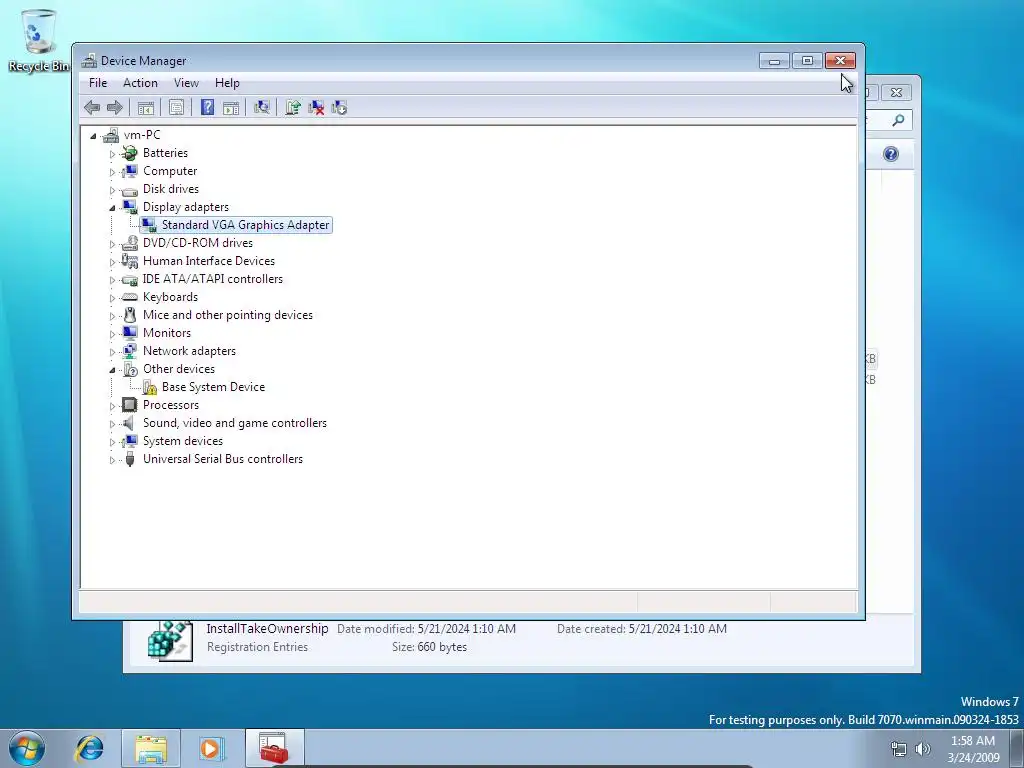The image size is (1024, 768).
Task: Open Windows Explorer from the taskbar
Action: click(151, 748)
